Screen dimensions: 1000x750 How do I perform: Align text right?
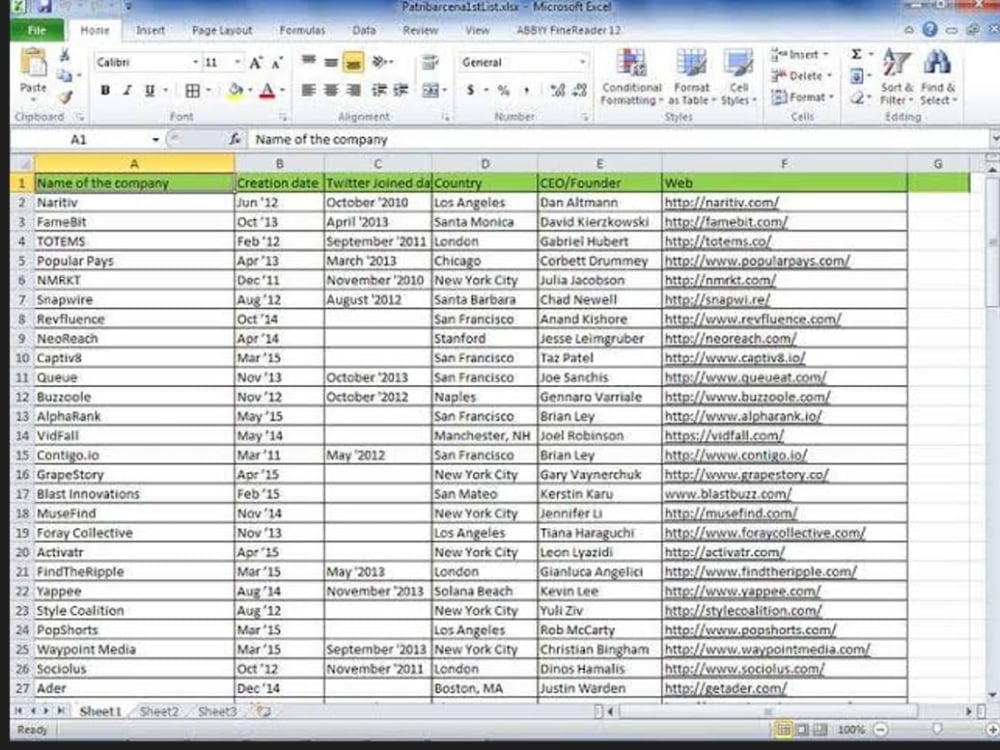[x=353, y=91]
